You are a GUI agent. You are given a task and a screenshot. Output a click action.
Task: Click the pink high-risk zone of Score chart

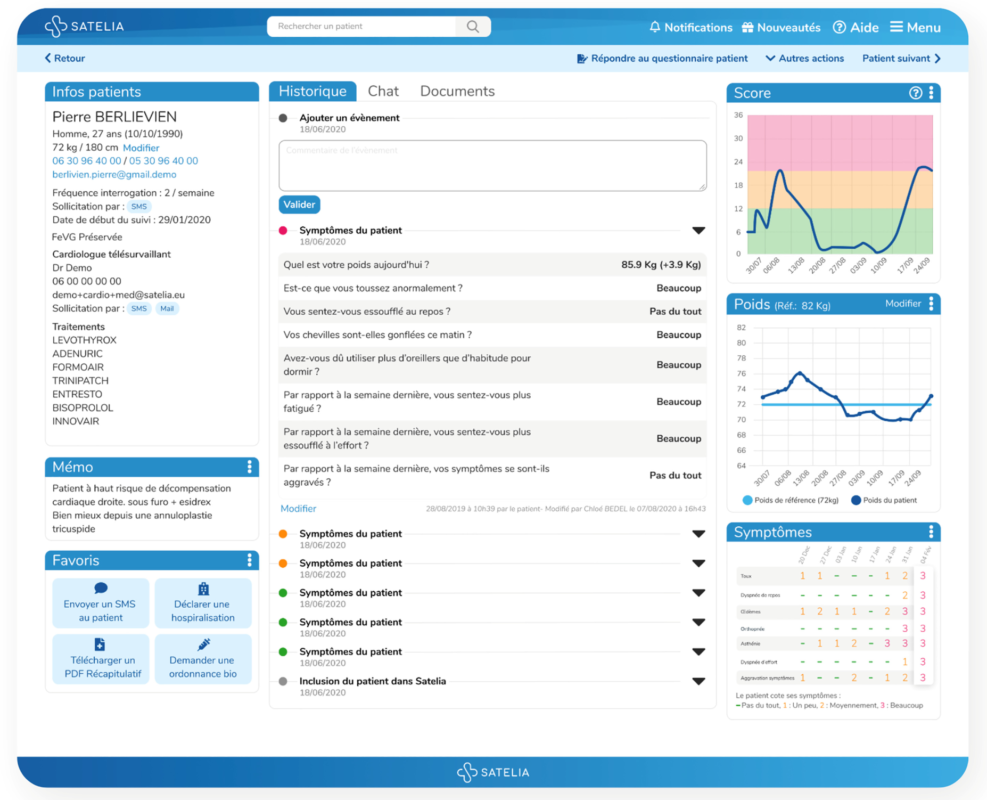[840, 142]
